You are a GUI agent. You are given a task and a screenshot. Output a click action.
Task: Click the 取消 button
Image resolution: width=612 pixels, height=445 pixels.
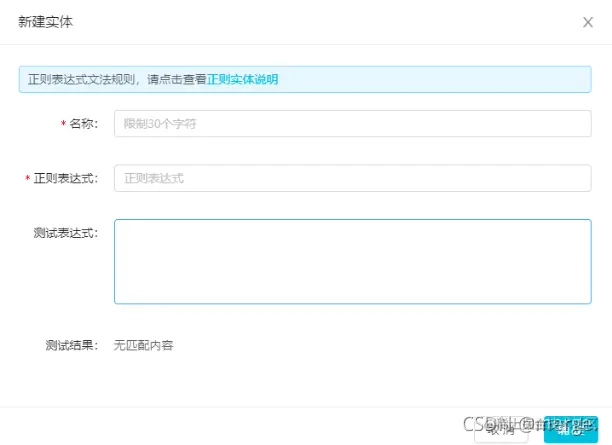[x=501, y=430]
